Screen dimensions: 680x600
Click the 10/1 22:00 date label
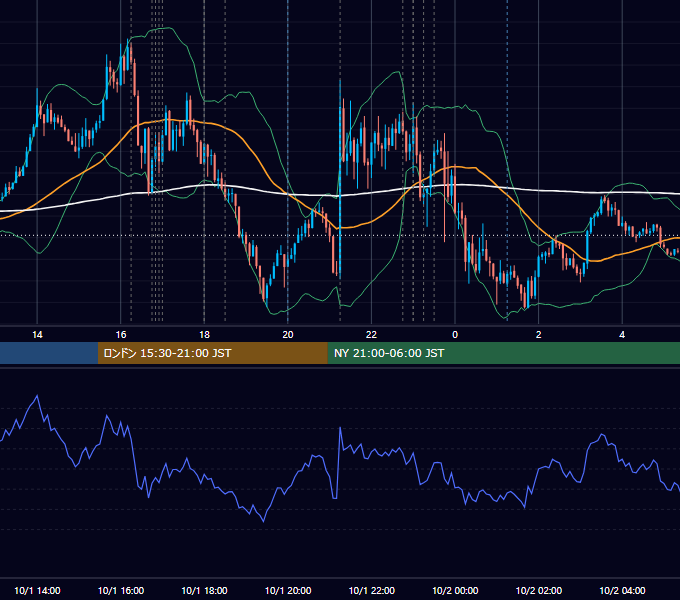coord(372,590)
